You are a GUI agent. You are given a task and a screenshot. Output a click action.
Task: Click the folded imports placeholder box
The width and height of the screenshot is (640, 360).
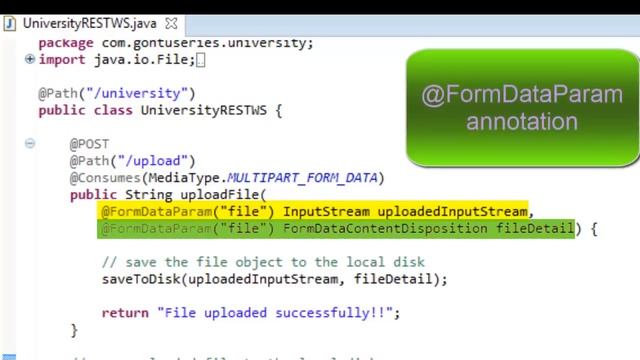click(200, 60)
